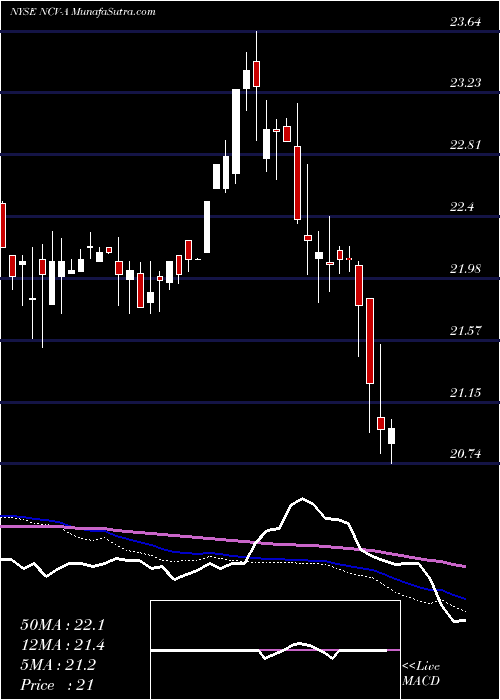Click the 22.4 price axis label
Screen dimensions: 500x700
tap(462, 207)
